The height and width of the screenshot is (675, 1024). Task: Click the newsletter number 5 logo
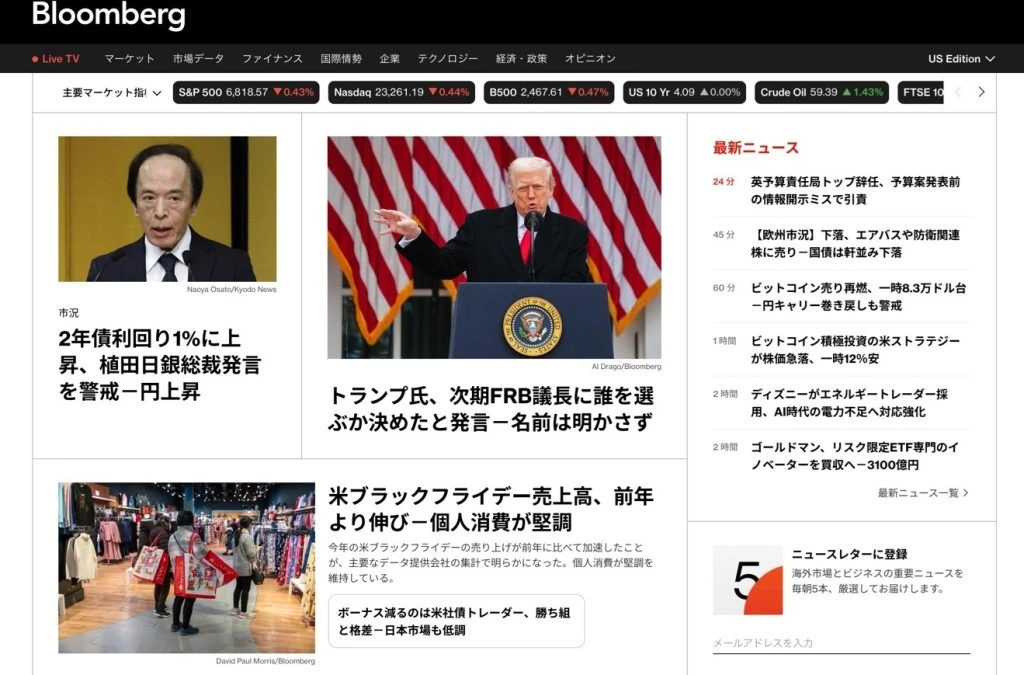[747, 580]
